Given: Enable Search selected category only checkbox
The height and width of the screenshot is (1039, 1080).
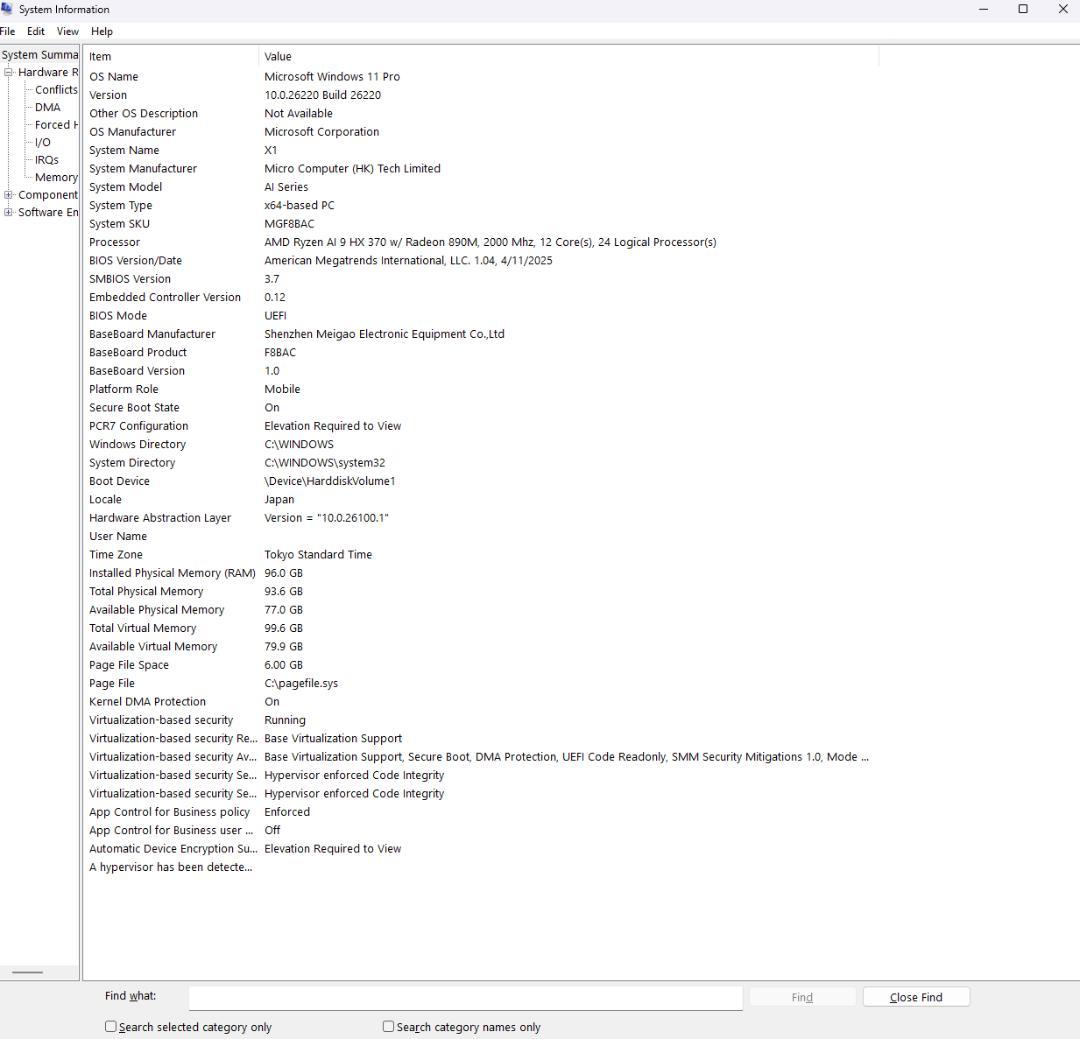Looking at the screenshot, I should 111,1027.
